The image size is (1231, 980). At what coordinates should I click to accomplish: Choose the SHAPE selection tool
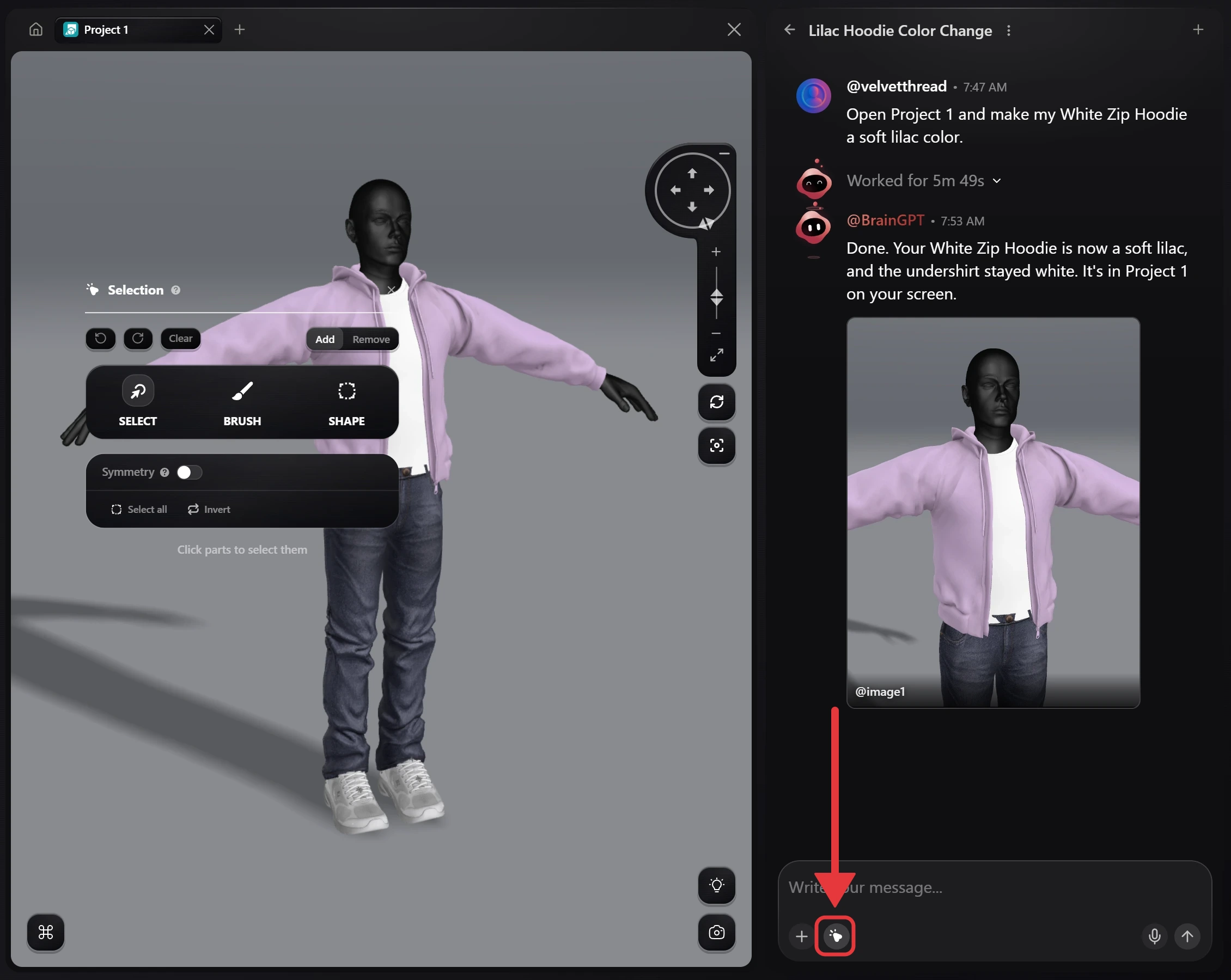(x=346, y=402)
